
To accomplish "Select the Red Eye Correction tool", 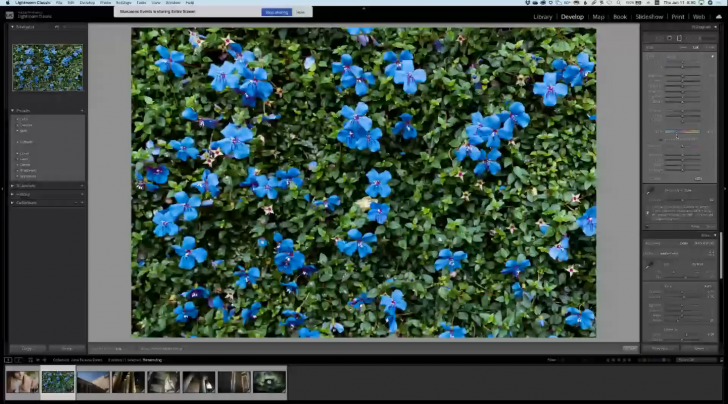I will [x=669, y=38].
